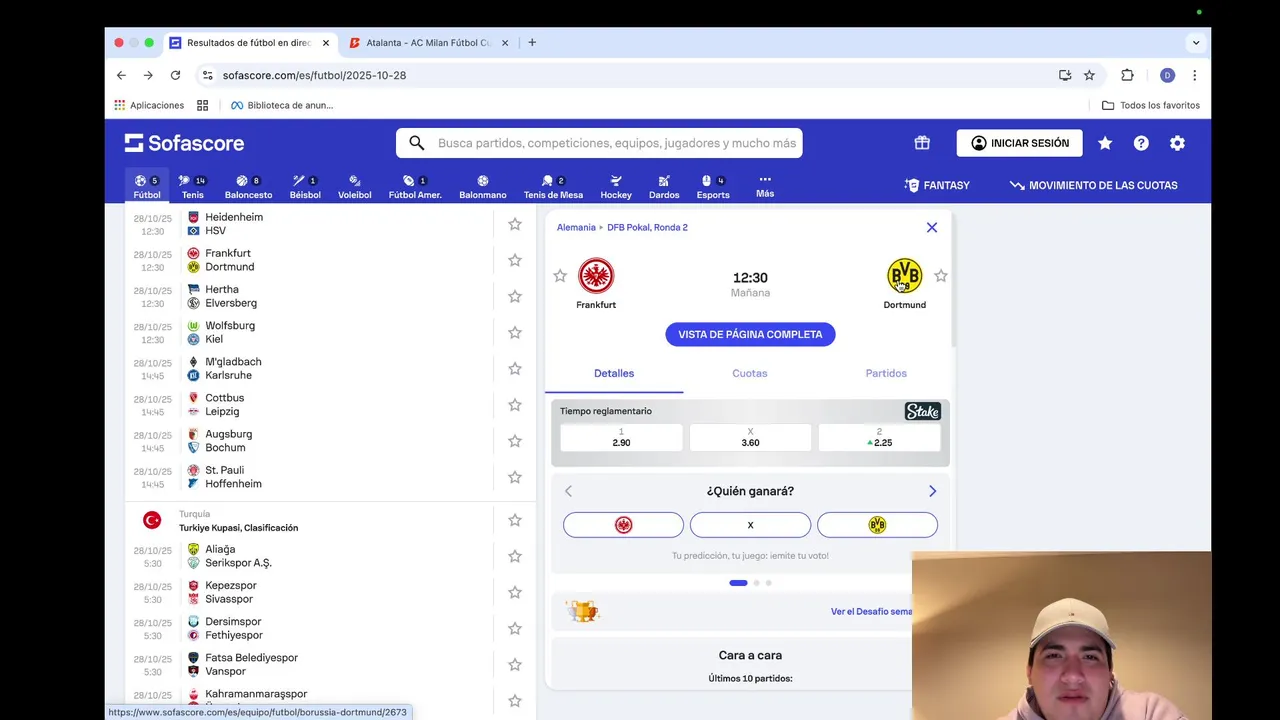The width and height of the screenshot is (1280, 720).
Task: Open the Alemania breadcrumb link
Action: coord(576,227)
